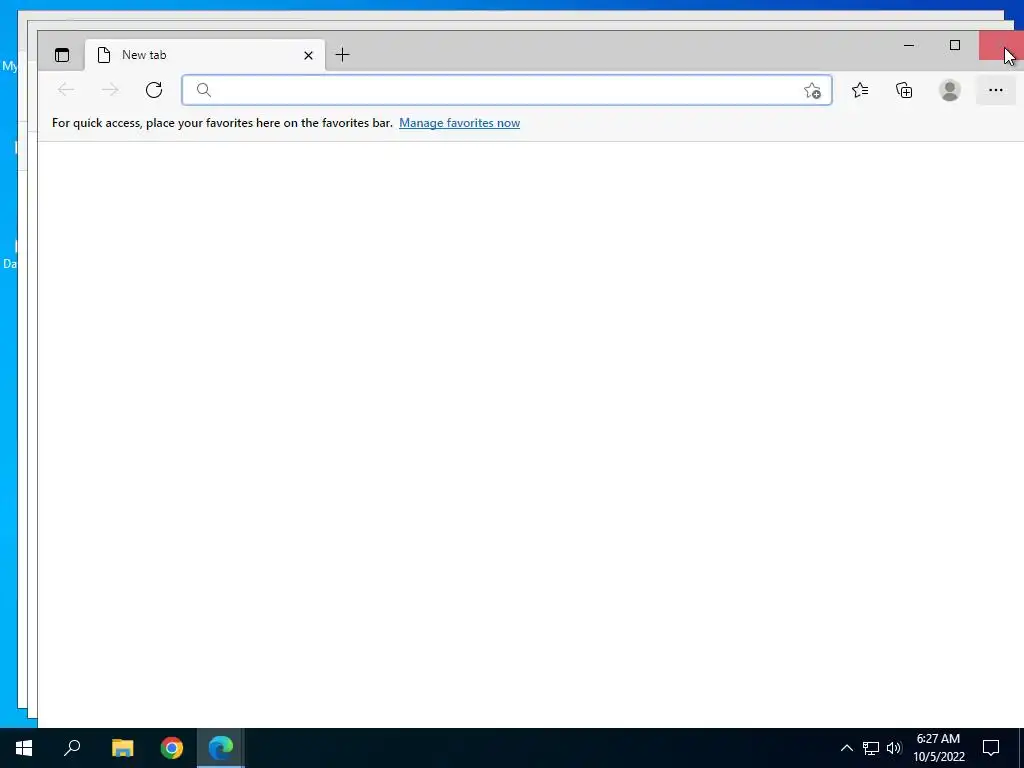Open the notification center
Viewport: 1024px width, 768px height.
991,748
